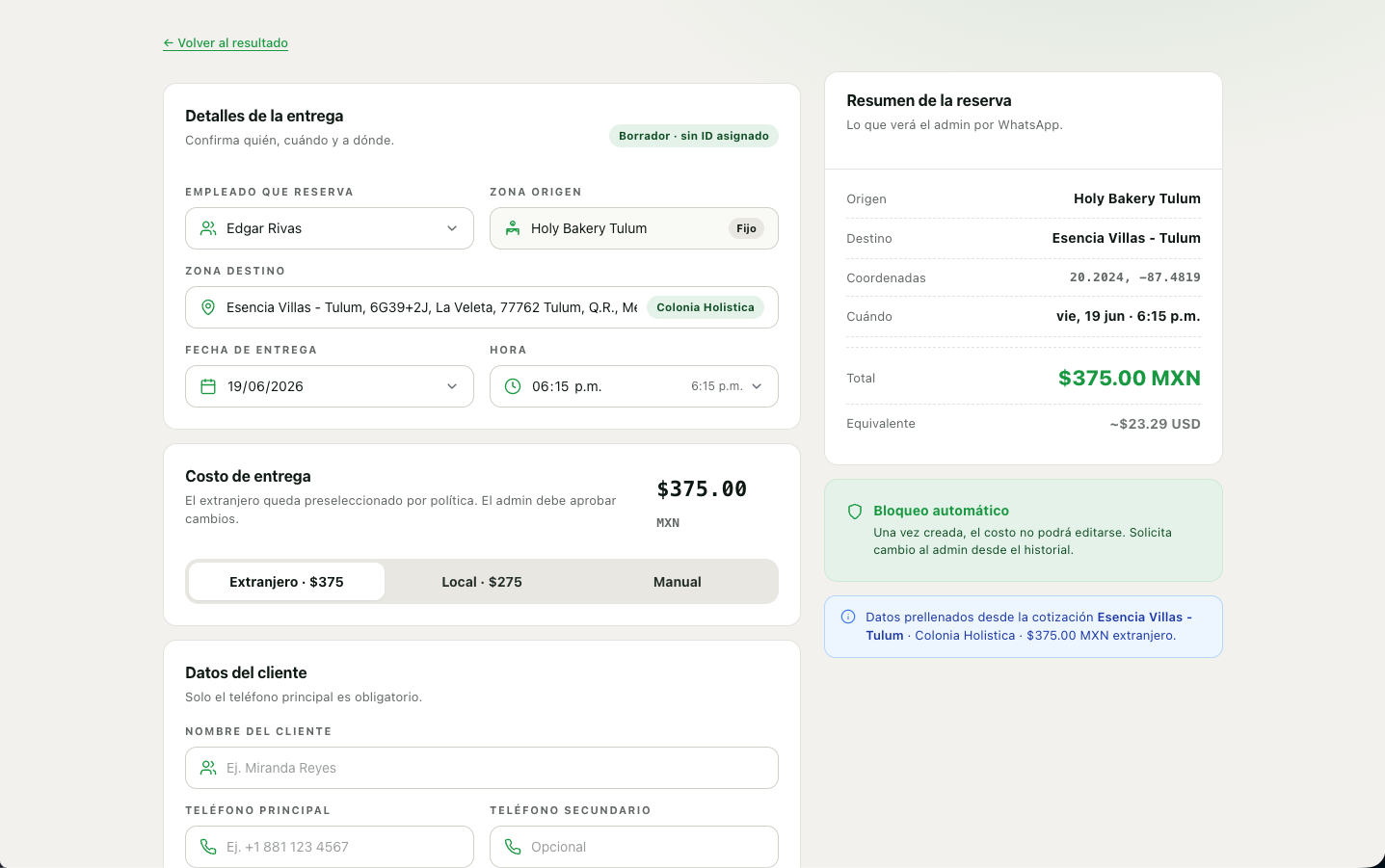Click the phone icon in Teléfono Secundario
1385x868 pixels.
(513, 847)
